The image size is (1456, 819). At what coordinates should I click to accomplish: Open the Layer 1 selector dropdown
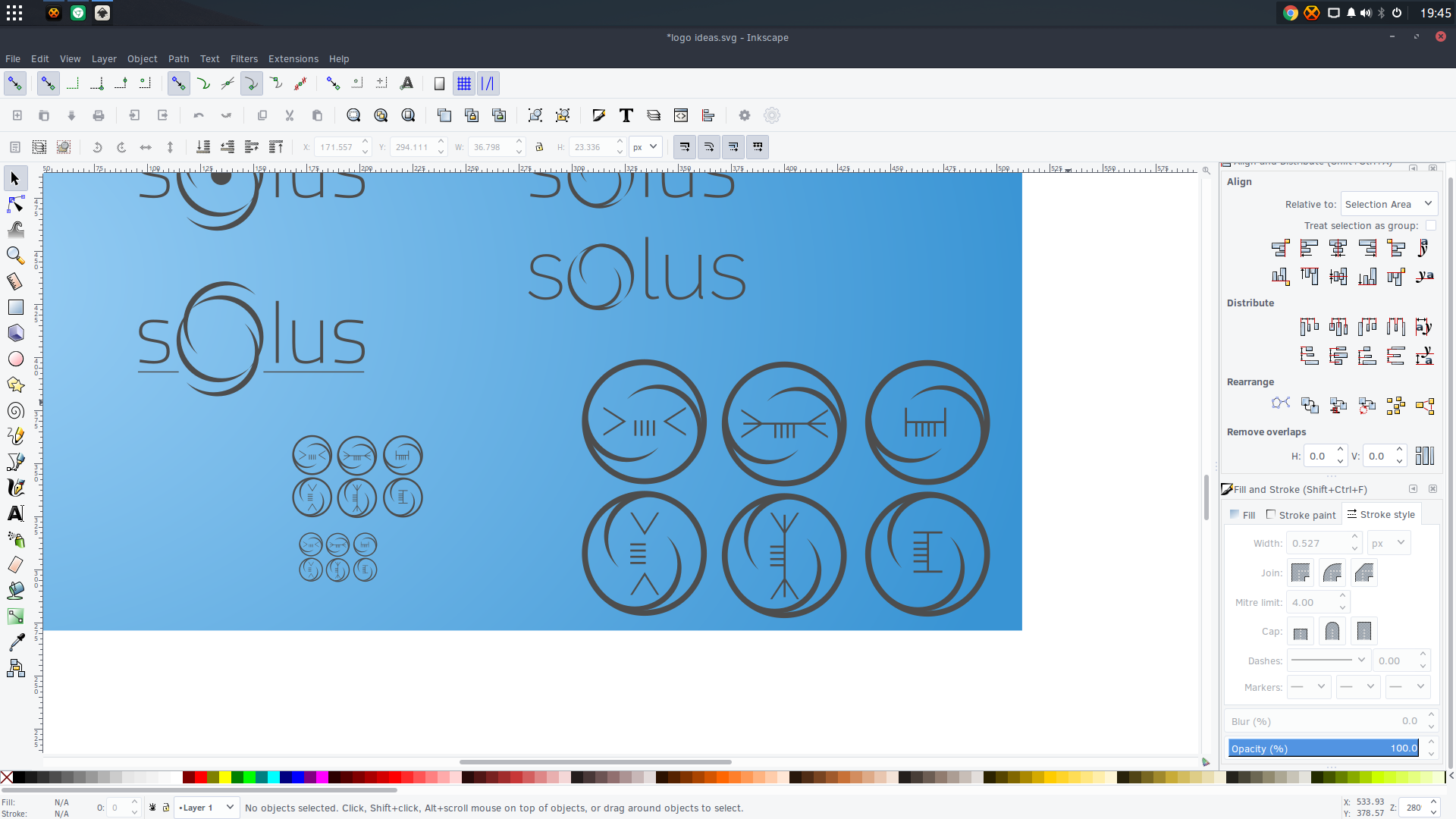206,808
